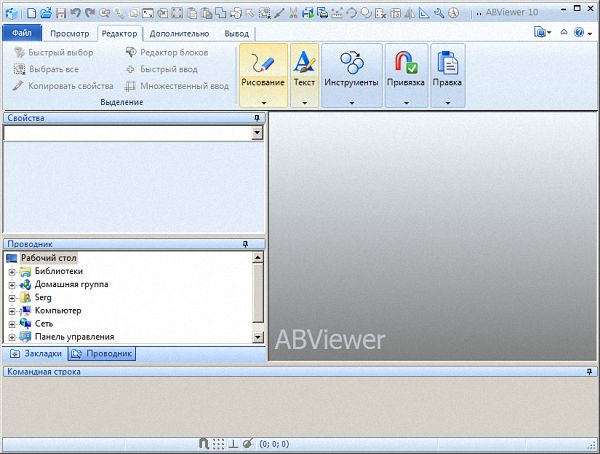600x454 pixels.
Task: Expand the Компьютер node in Проводник
Action: [x=12, y=311]
